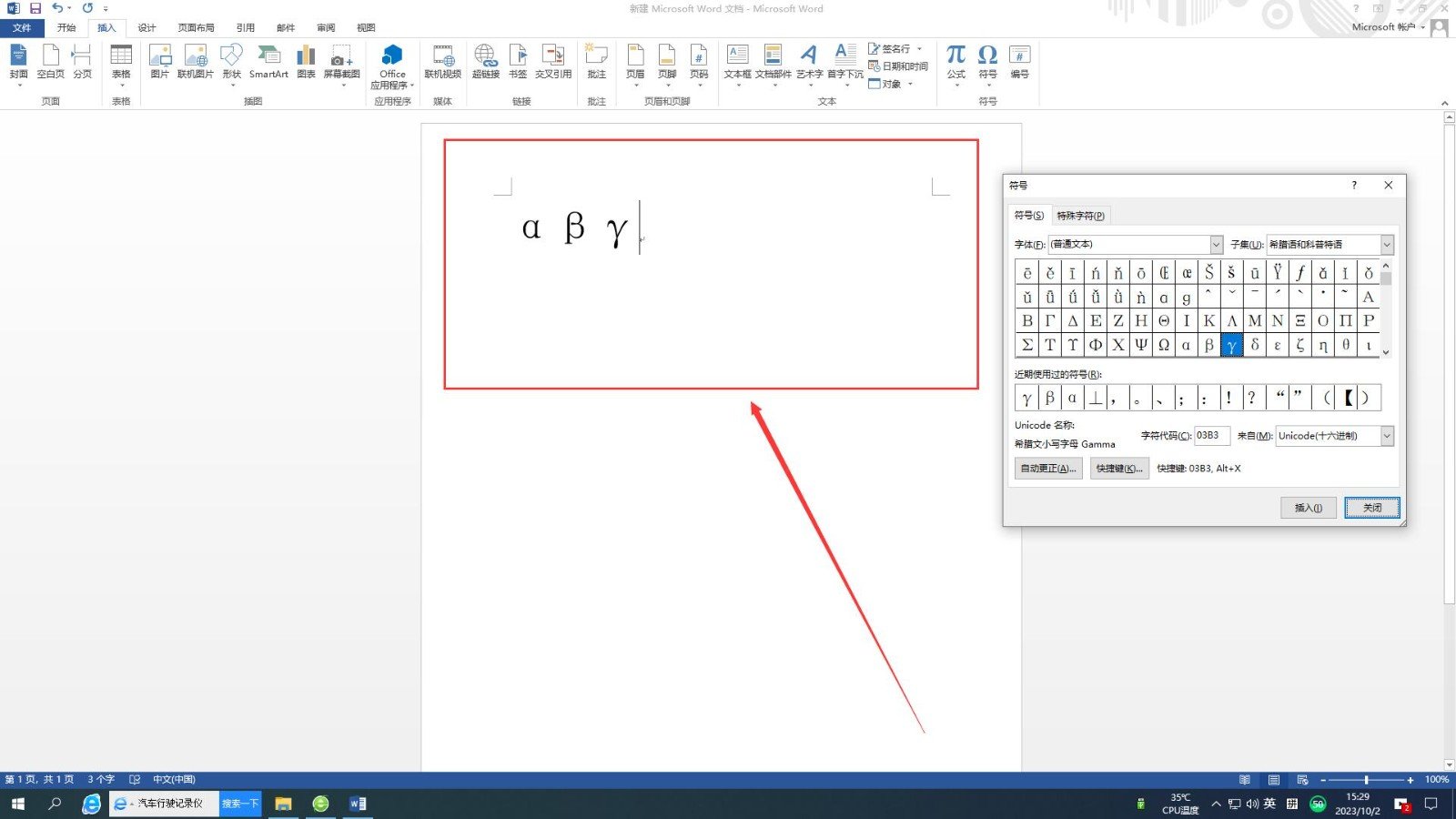The height and width of the screenshot is (819, 1456).
Task: Open the Chart insert tool
Action: click(x=306, y=60)
